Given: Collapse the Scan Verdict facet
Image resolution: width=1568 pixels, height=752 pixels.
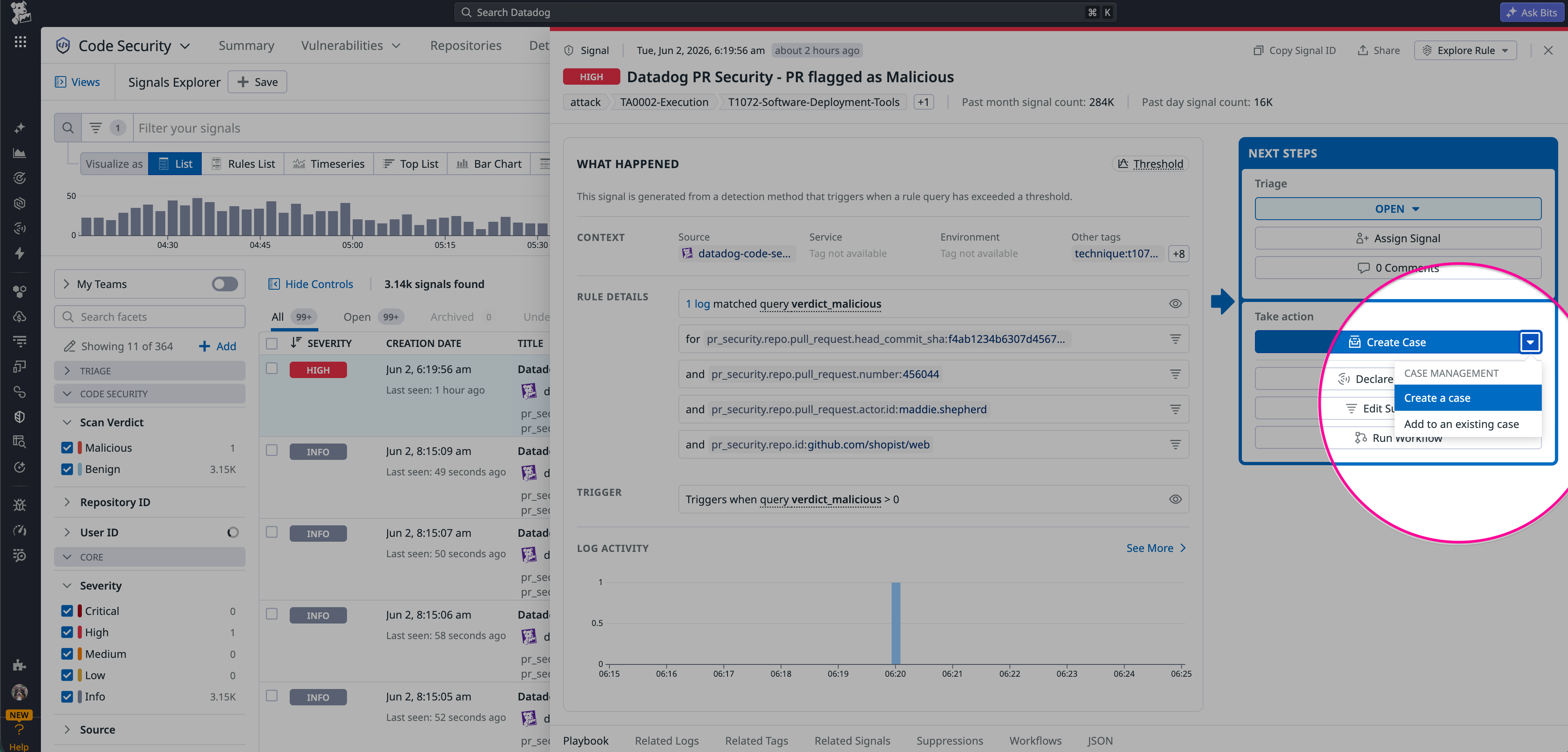Looking at the screenshot, I should point(67,422).
